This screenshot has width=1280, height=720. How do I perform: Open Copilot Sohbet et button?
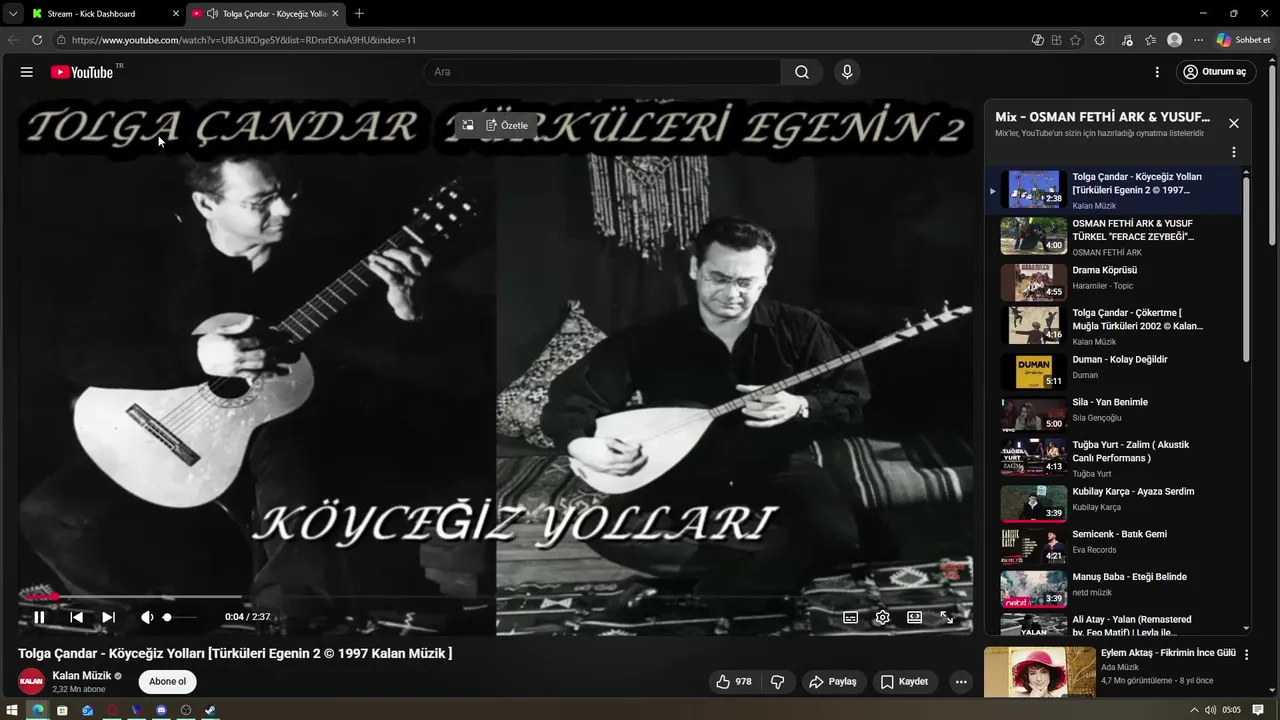click(1244, 40)
